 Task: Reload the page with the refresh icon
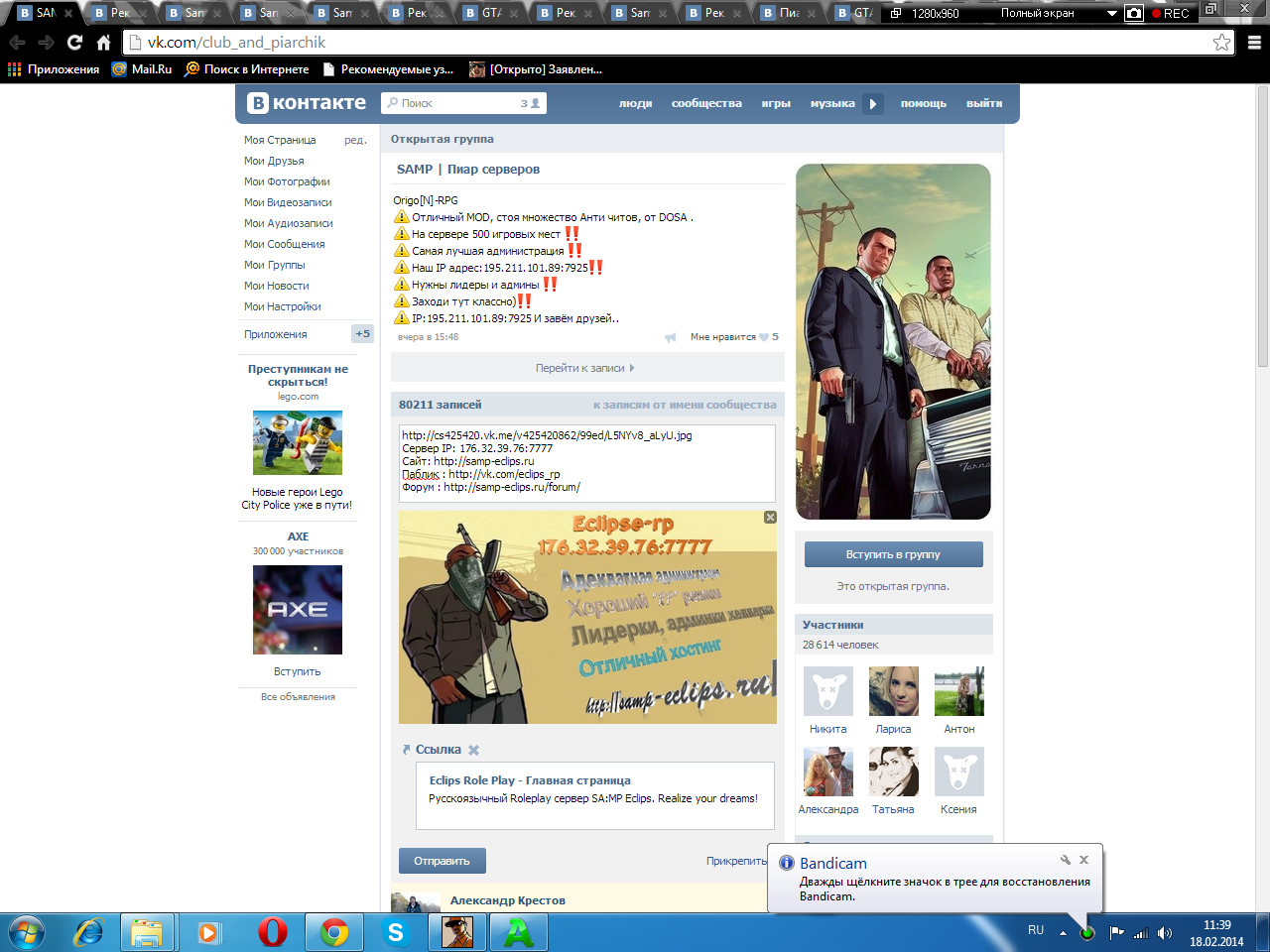click(x=74, y=43)
